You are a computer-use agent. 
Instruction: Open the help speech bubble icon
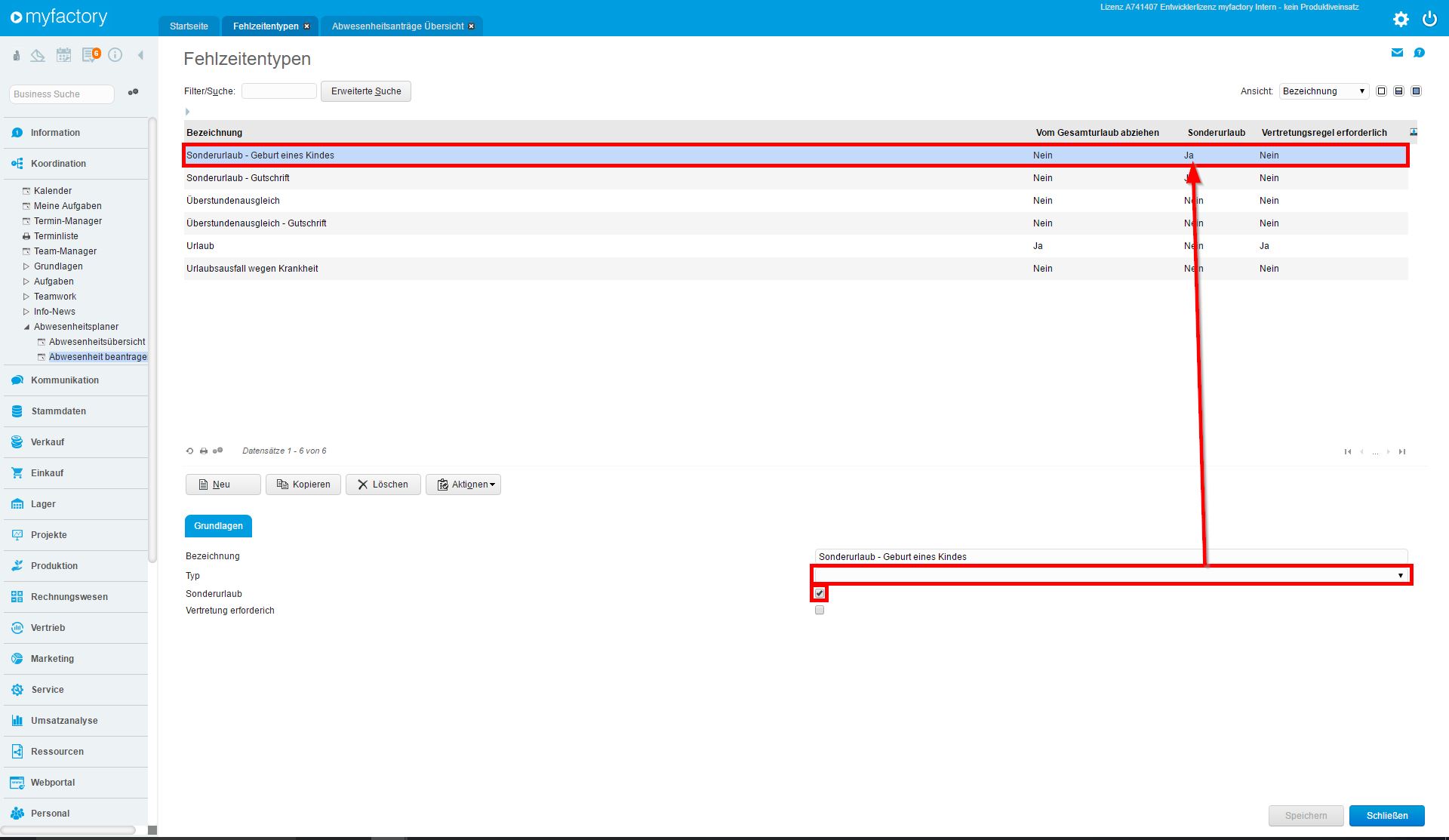coord(1419,53)
